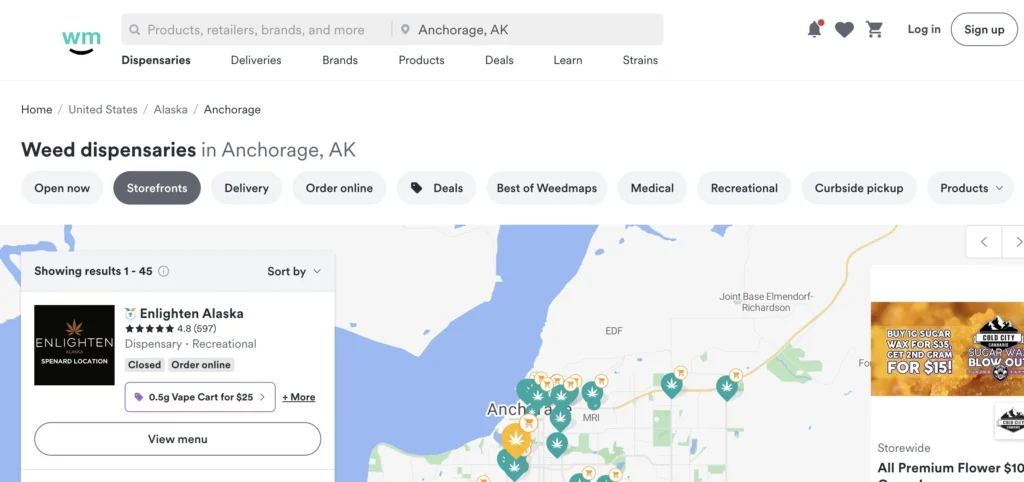Expand the Products filter dropdown
Viewport: 1024px width, 482px height.
(970, 188)
